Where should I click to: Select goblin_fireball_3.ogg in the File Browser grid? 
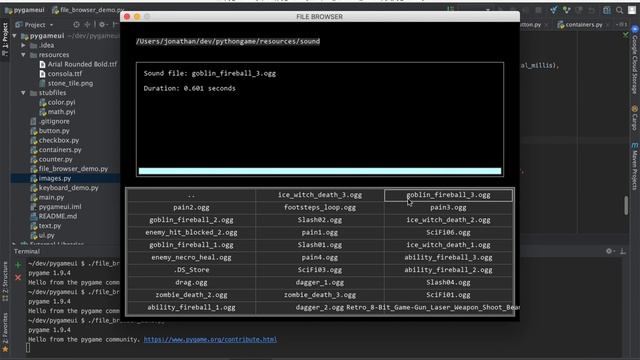click(448, 195)
